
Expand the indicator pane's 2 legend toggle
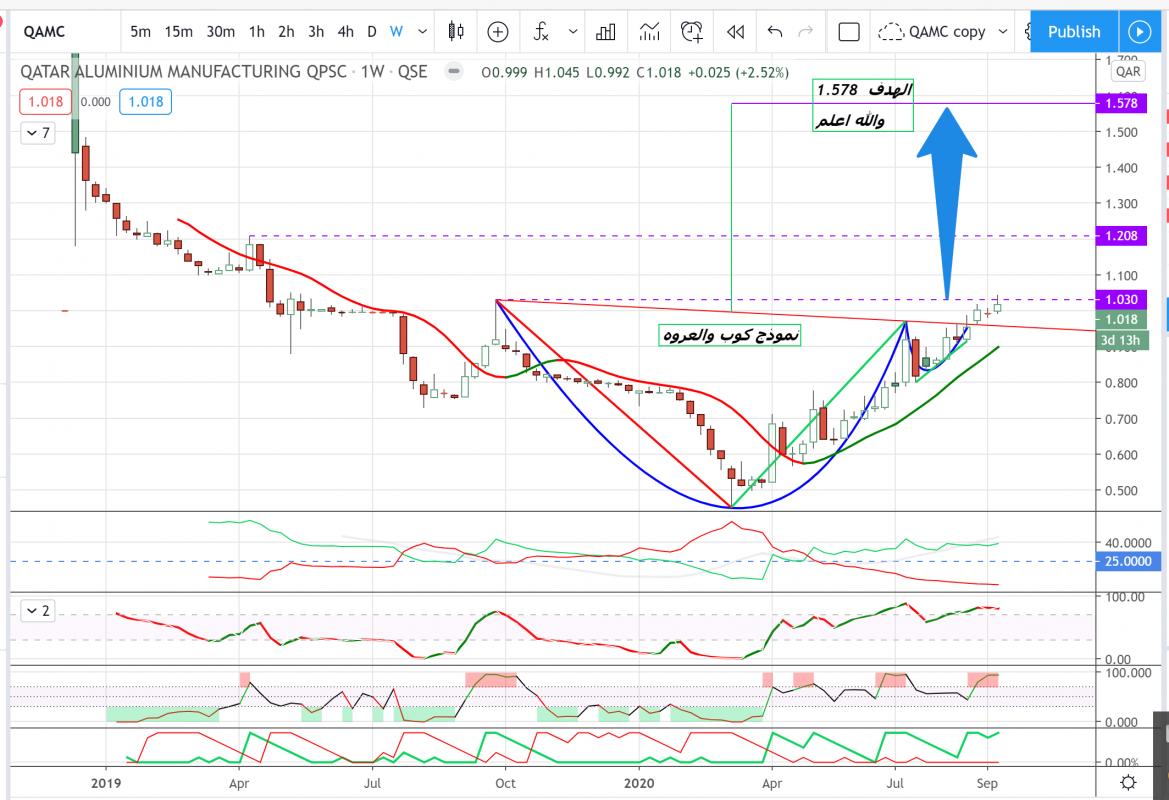click(x=37, y=610)
